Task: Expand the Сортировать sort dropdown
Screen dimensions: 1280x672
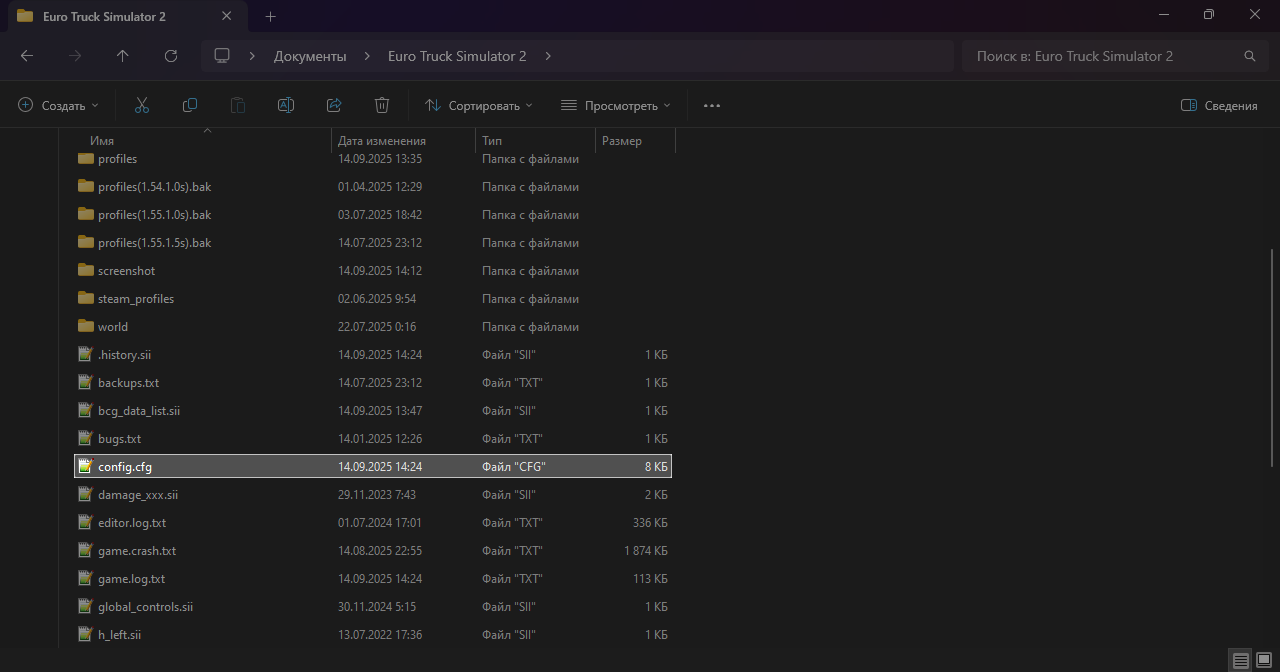Action: [478, 105]
